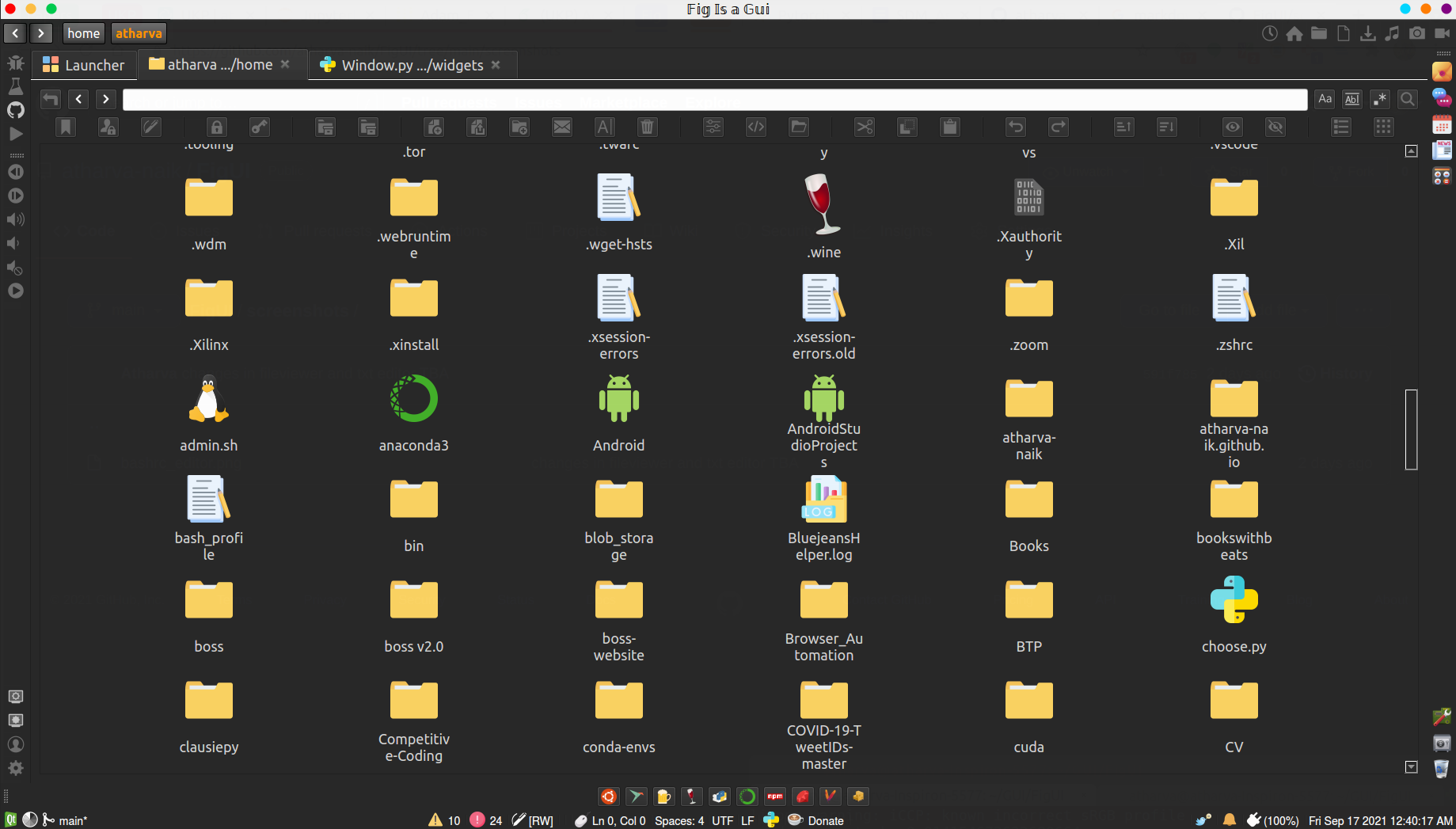Click the undo arrow in the file toolbar
1456x829 pixels.
click(1016, 127)
